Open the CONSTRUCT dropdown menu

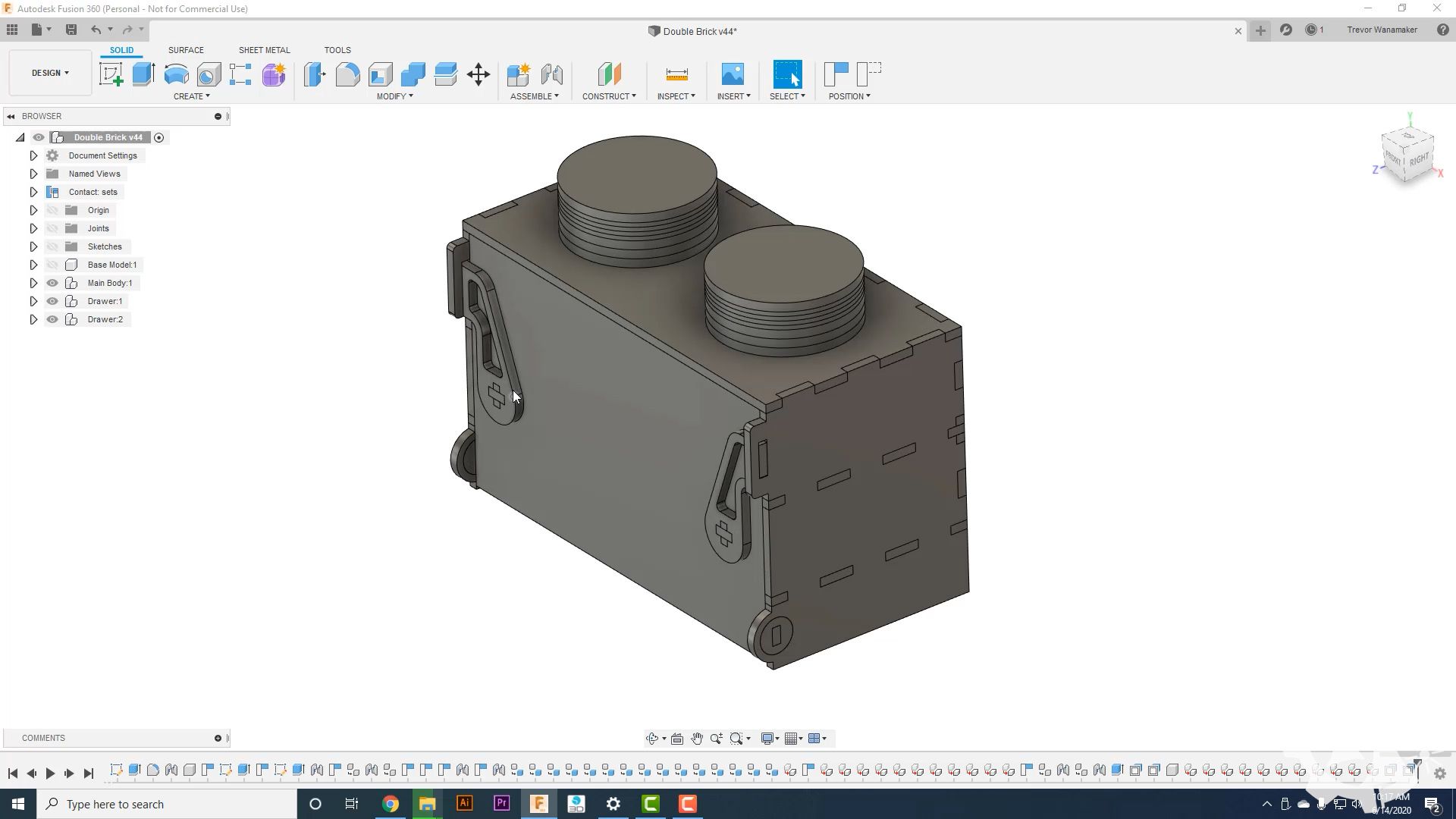pos(609,96)
